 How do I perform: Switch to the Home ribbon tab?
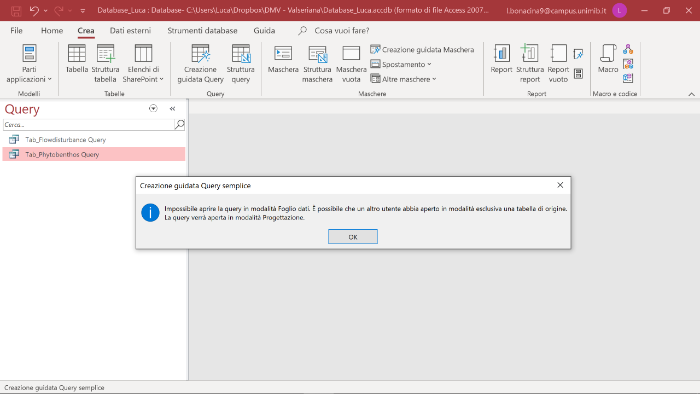click(52, 30)
